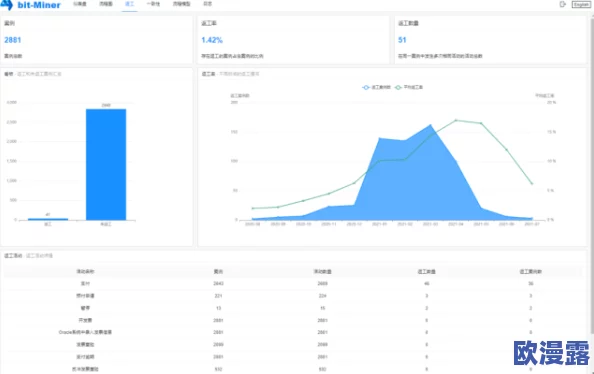Image resolution: width=594 pixels, height=374 pixels.
Task: Open the 日志 tab in top navigation
Action: tap(207, 4)
